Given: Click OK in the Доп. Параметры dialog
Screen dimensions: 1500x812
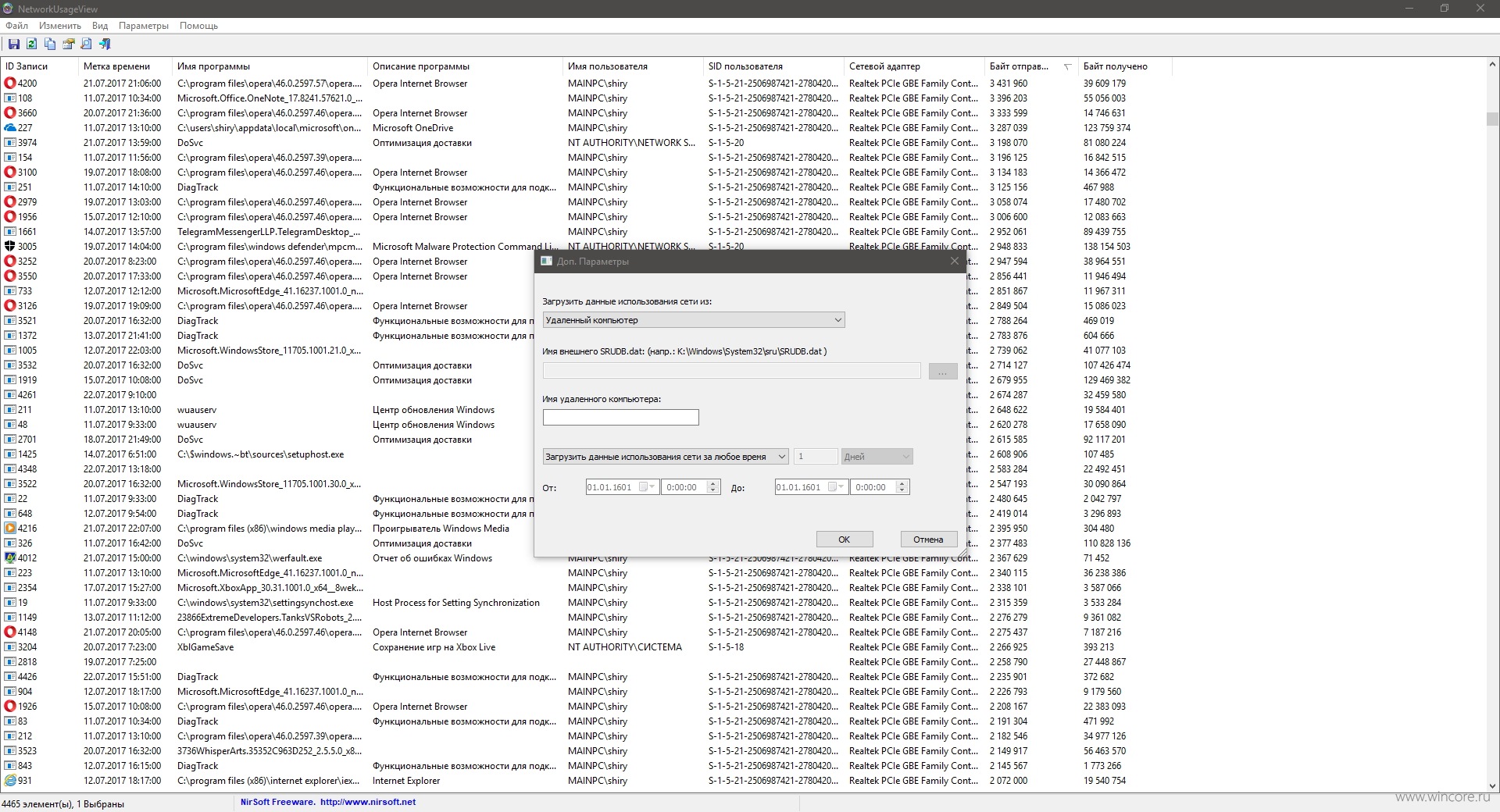Looking at the screenshot, I should click(x=845, y=539).
